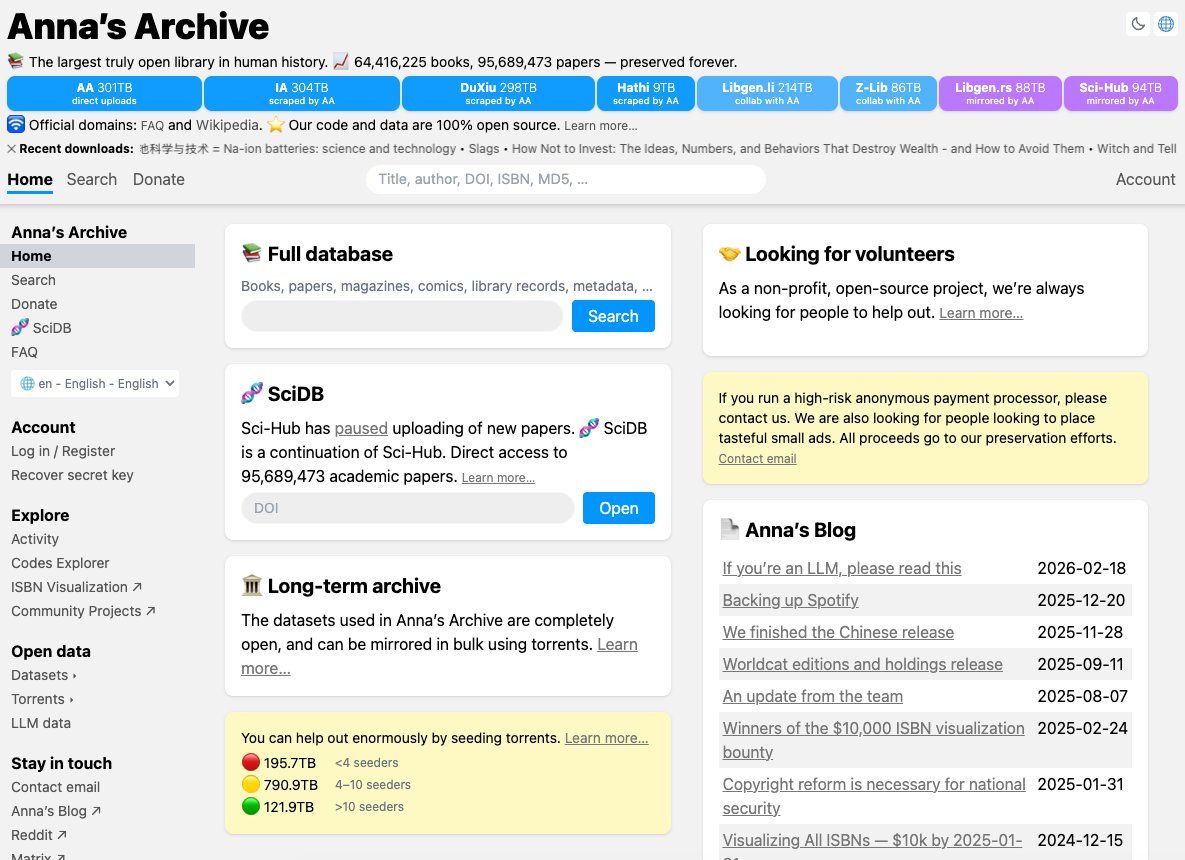Image resolution: width=1185 pixels, height=860 pixels.
Task: Click the Anna's Archive title logo
Action: 138,26
